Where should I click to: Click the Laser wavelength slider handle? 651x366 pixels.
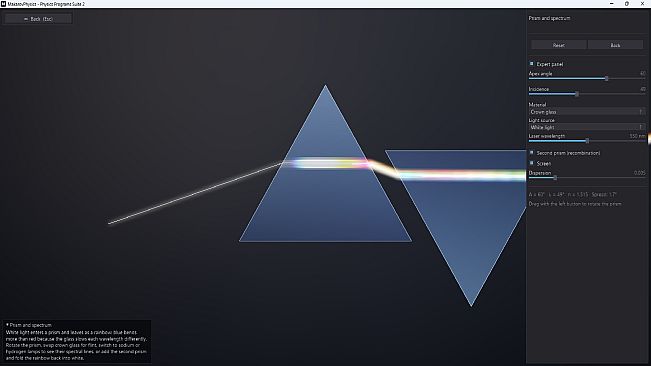tap(587, 141)
